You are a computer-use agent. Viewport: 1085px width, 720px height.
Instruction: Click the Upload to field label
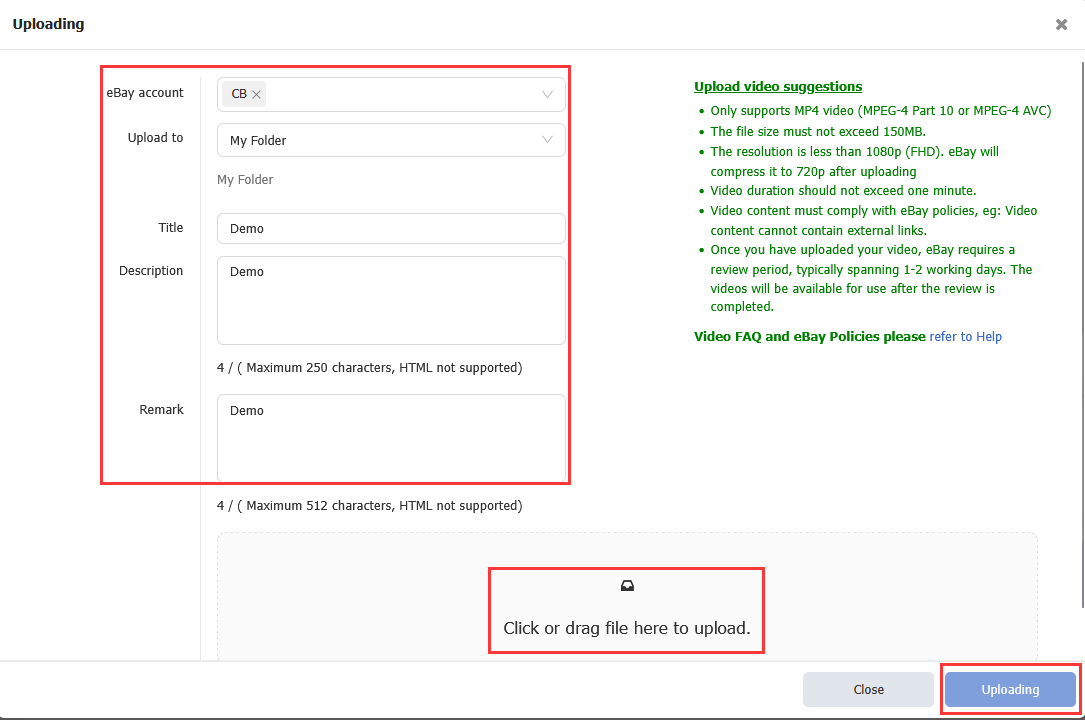click(155, 138)
